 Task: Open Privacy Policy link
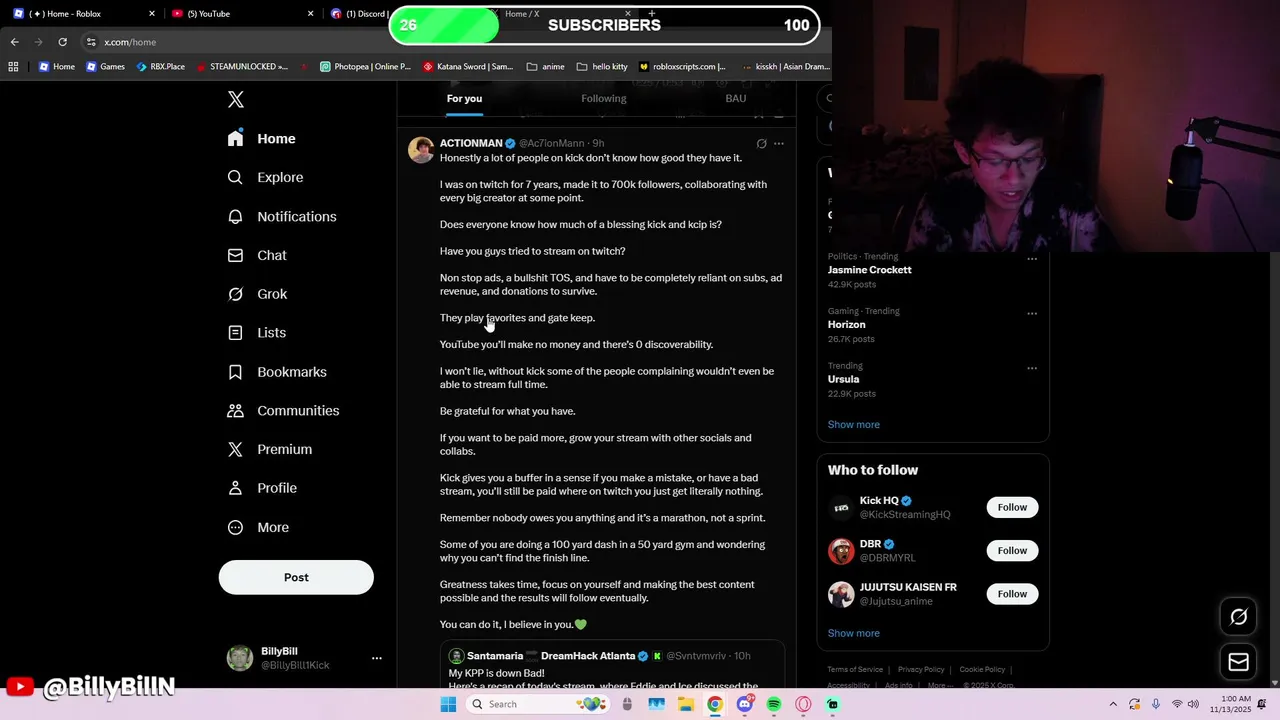pos(921,669)
